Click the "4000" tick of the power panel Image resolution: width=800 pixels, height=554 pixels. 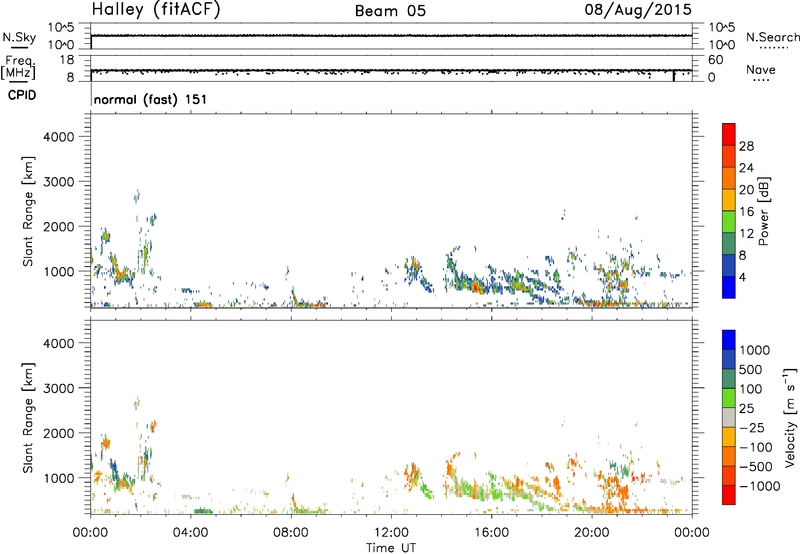click(59, 137)
